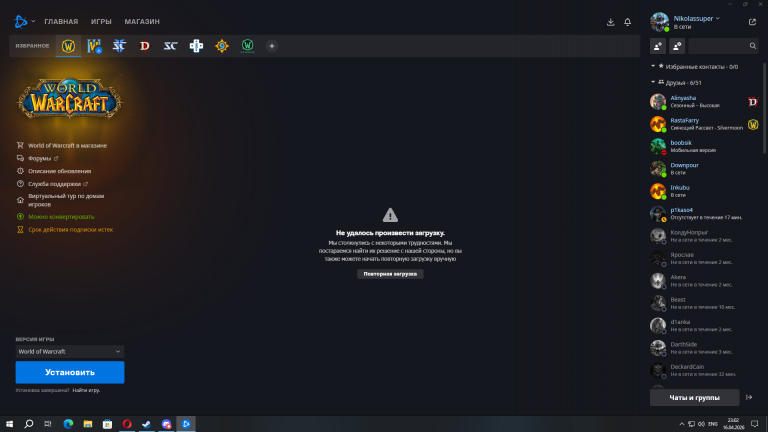Click WoW icon next to RastaFarry
Screen dimensions: 768x432
pos(753,124)
